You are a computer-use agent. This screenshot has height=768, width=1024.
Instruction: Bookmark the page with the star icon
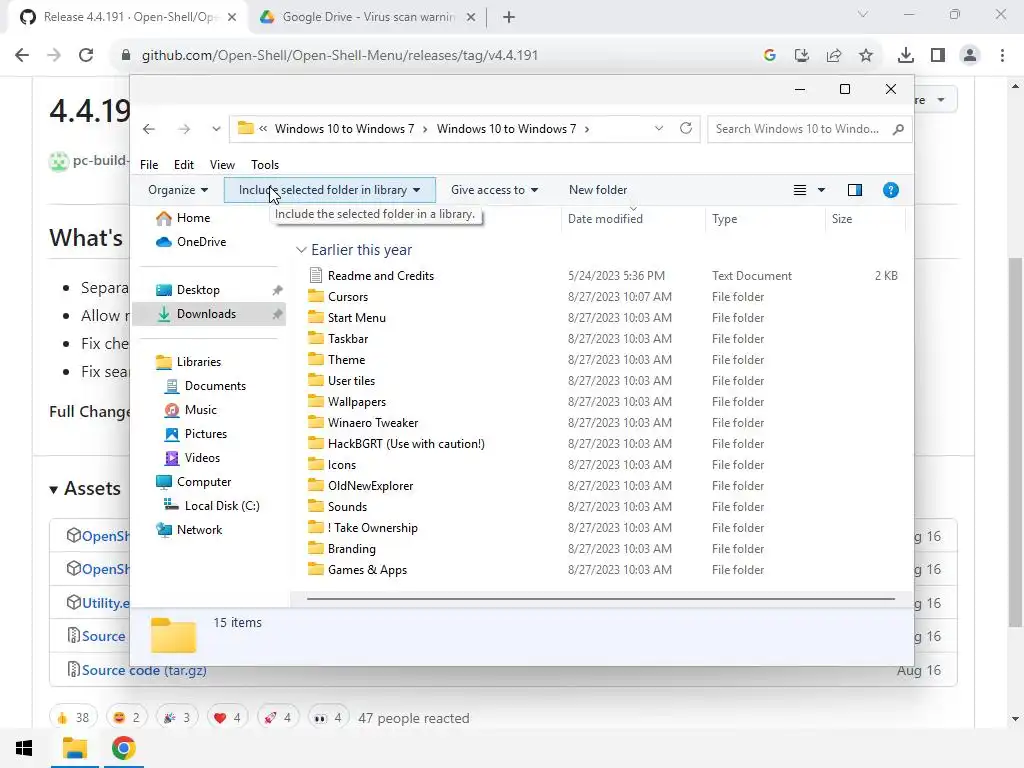pyautogui.click(x=866, y=56)
